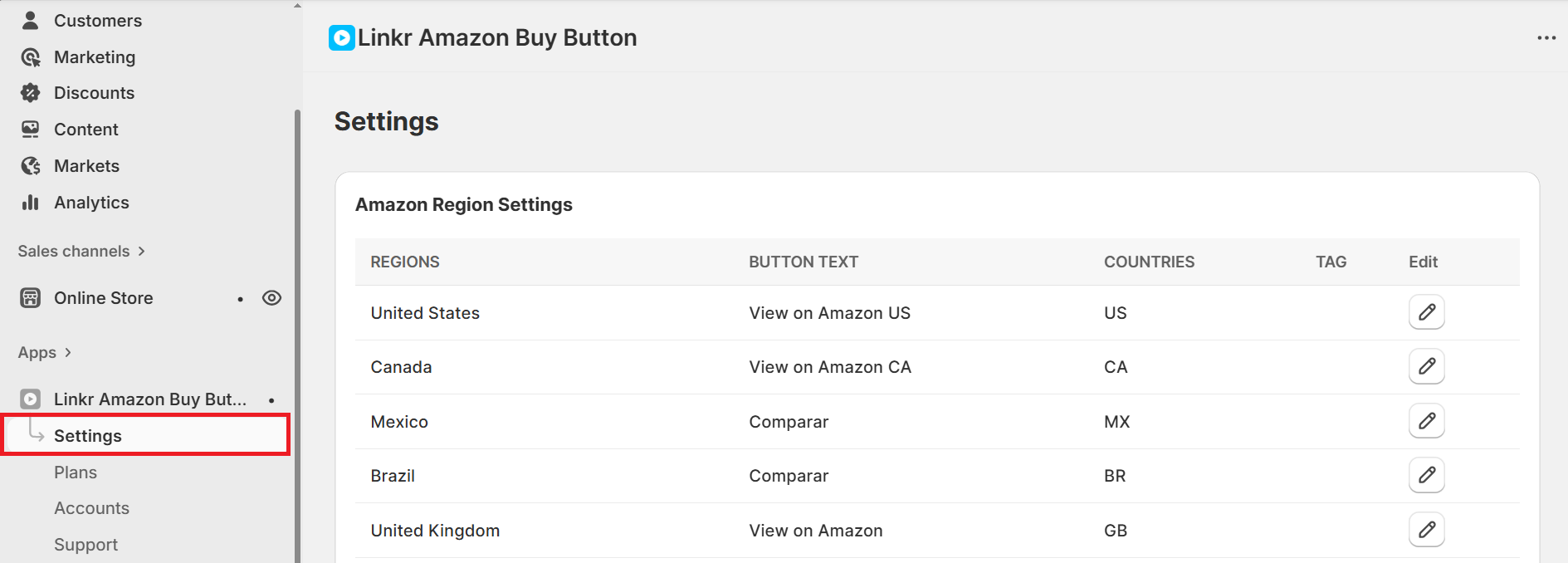Click the sidebar vertical scrollbar
This screenshot has width=1568, height=563.
[x=297, y=332]
